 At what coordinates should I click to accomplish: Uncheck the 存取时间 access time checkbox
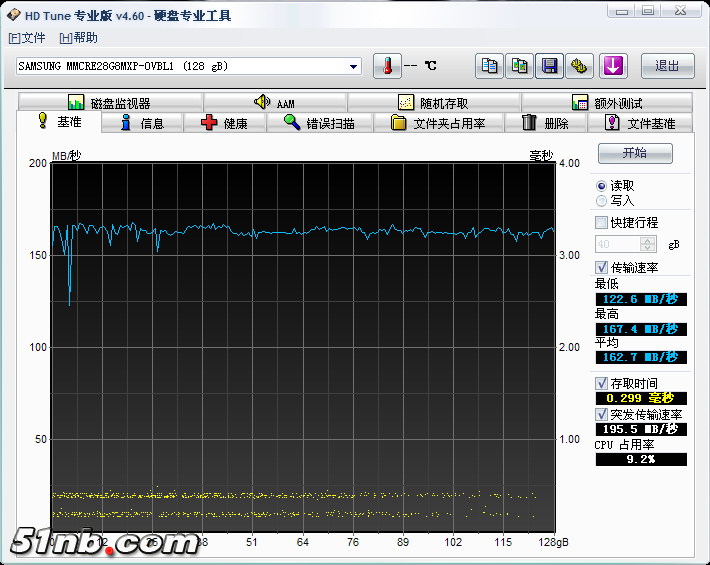601,384
